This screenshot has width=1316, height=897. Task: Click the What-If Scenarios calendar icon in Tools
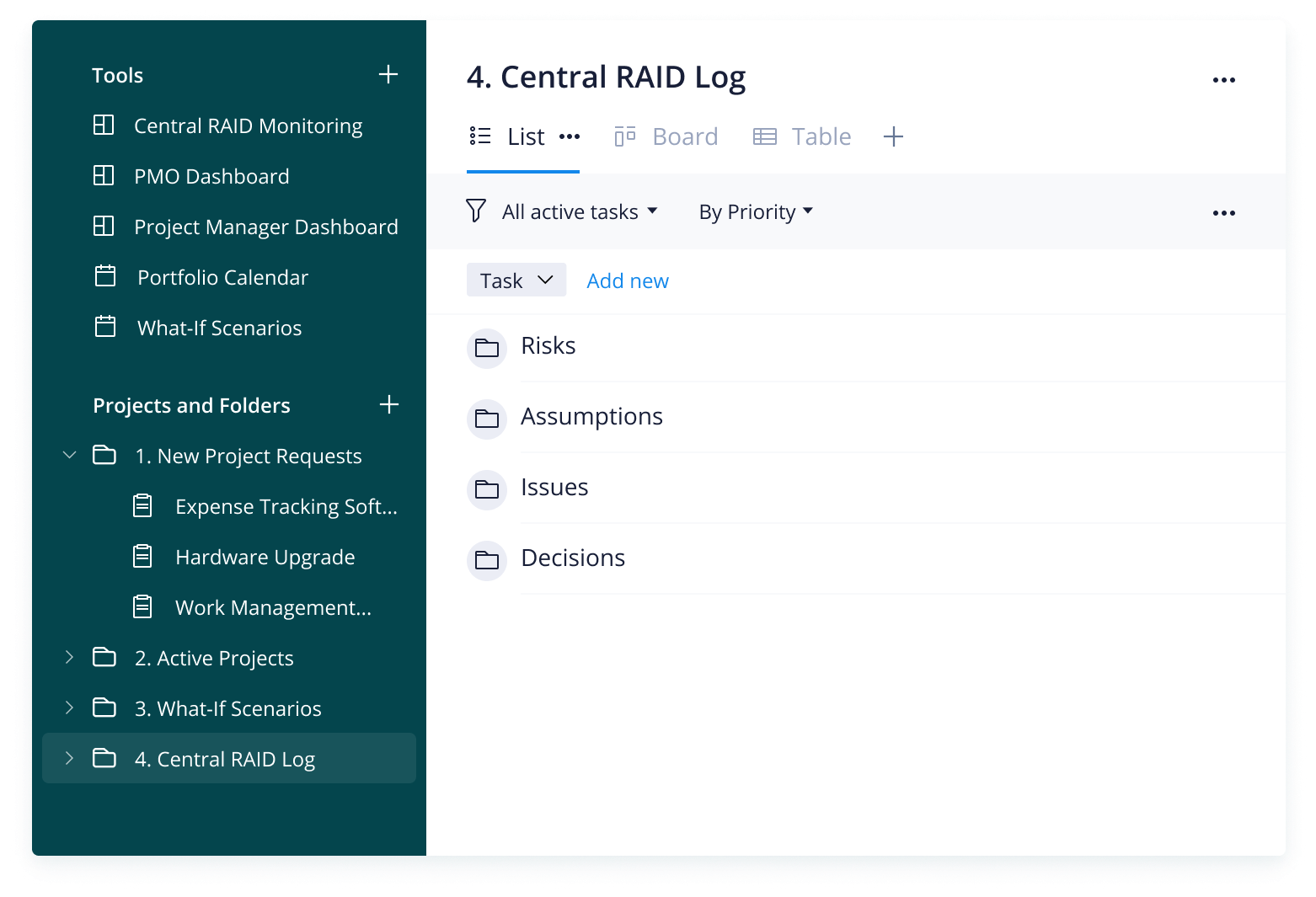click(105, 326)
